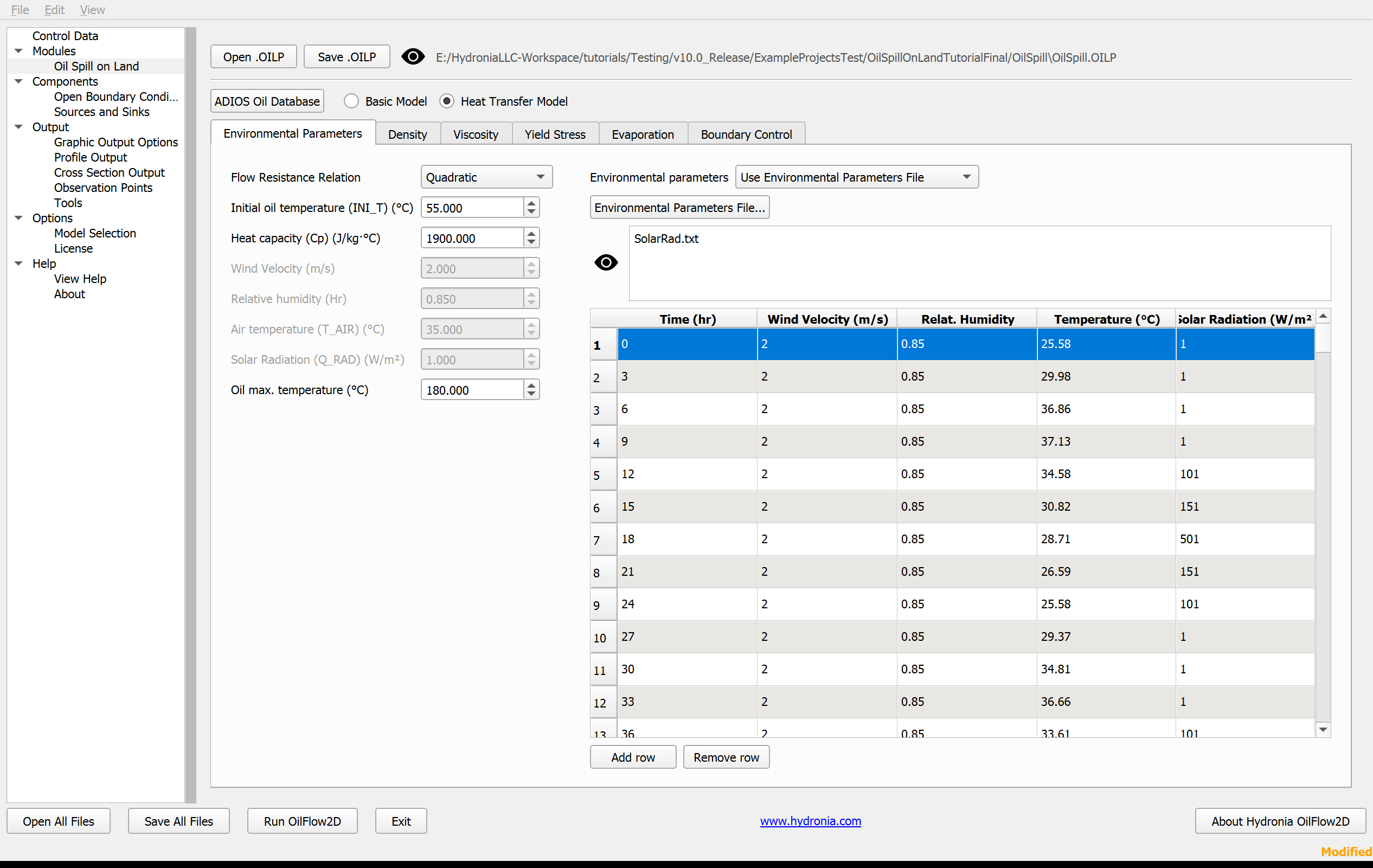The width and height of the screenshot is (1373, 868).
Task: Click Add row below the table
Action: (633, 757)
